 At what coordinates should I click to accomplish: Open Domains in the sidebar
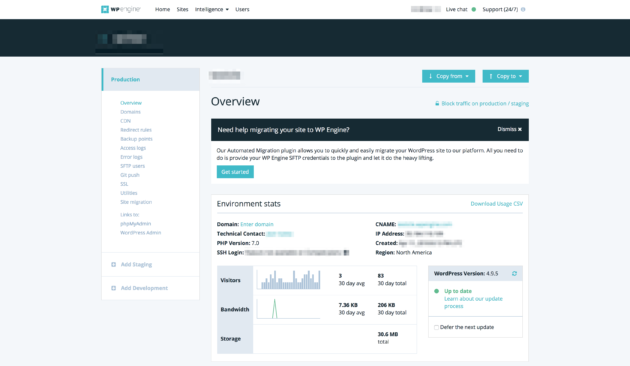pyautogui.click(x=130, y=112)
